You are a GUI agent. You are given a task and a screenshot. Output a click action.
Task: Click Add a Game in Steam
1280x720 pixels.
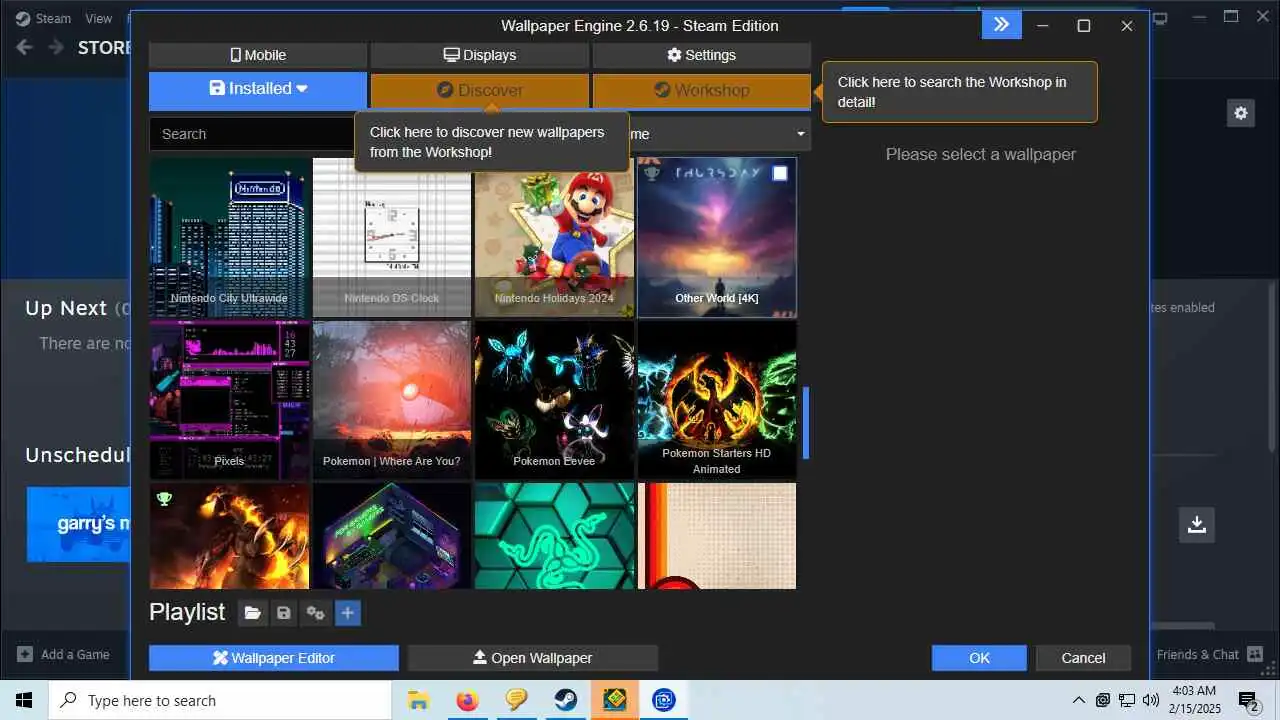[x=64, y=654]
